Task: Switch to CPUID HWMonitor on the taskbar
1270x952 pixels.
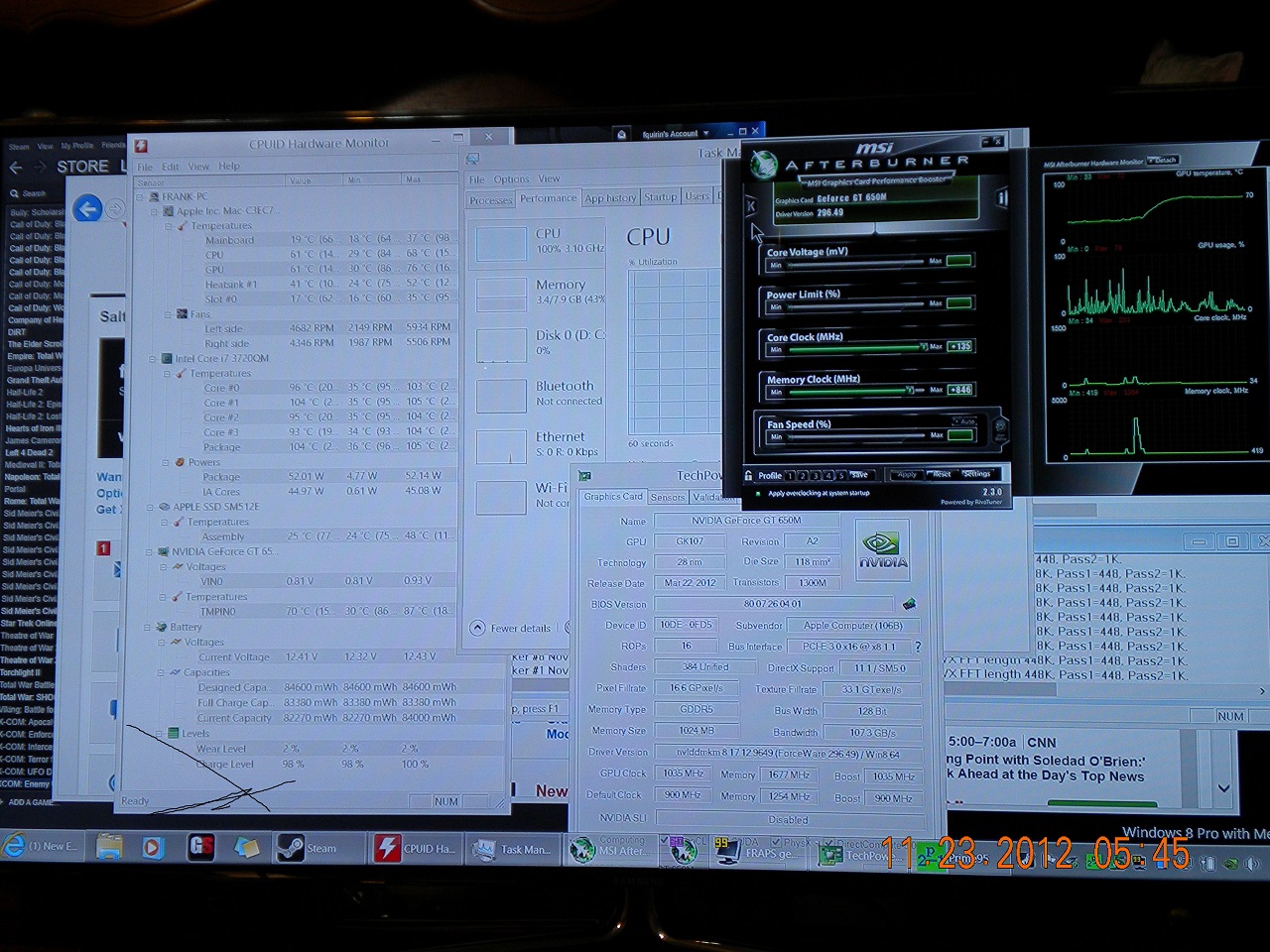Action: pyautogui.click(x=415, y=848)
